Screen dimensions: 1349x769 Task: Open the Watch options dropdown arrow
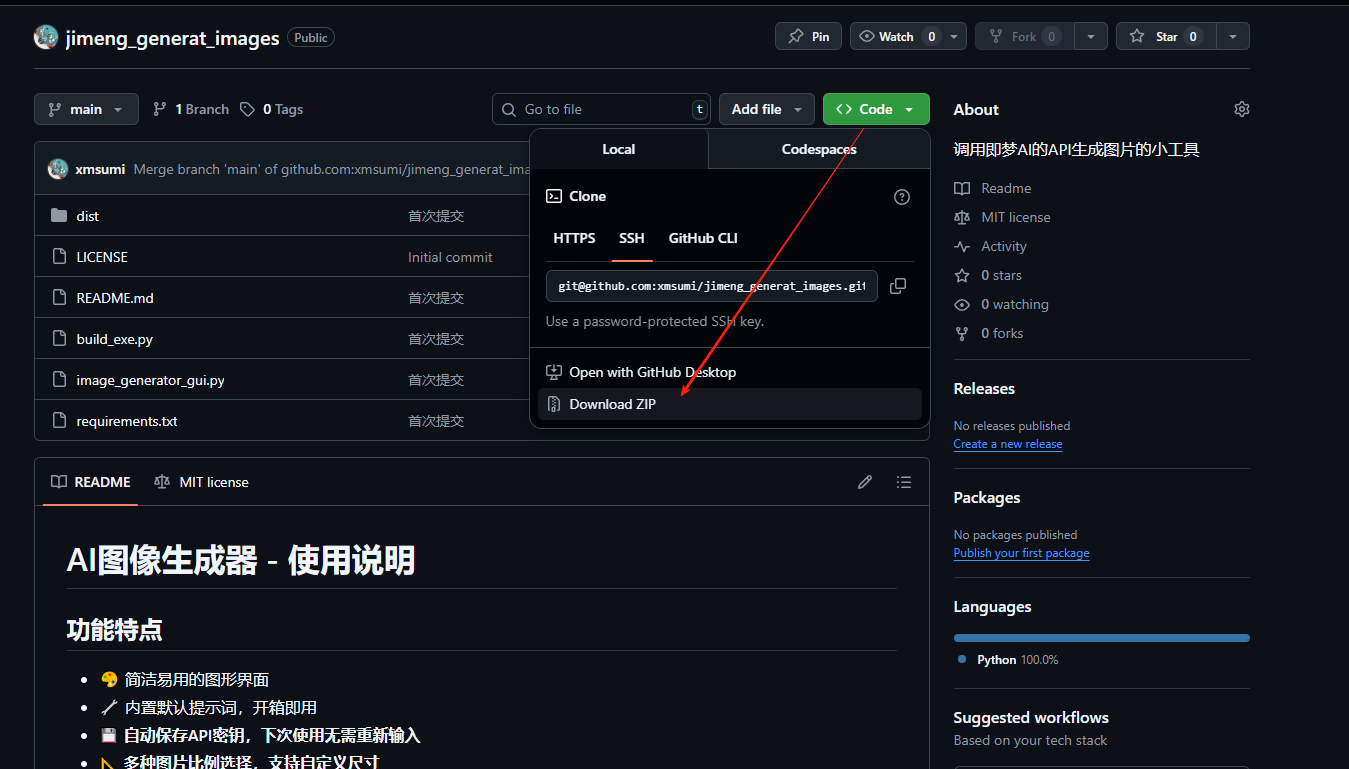[x=955, y=36]
